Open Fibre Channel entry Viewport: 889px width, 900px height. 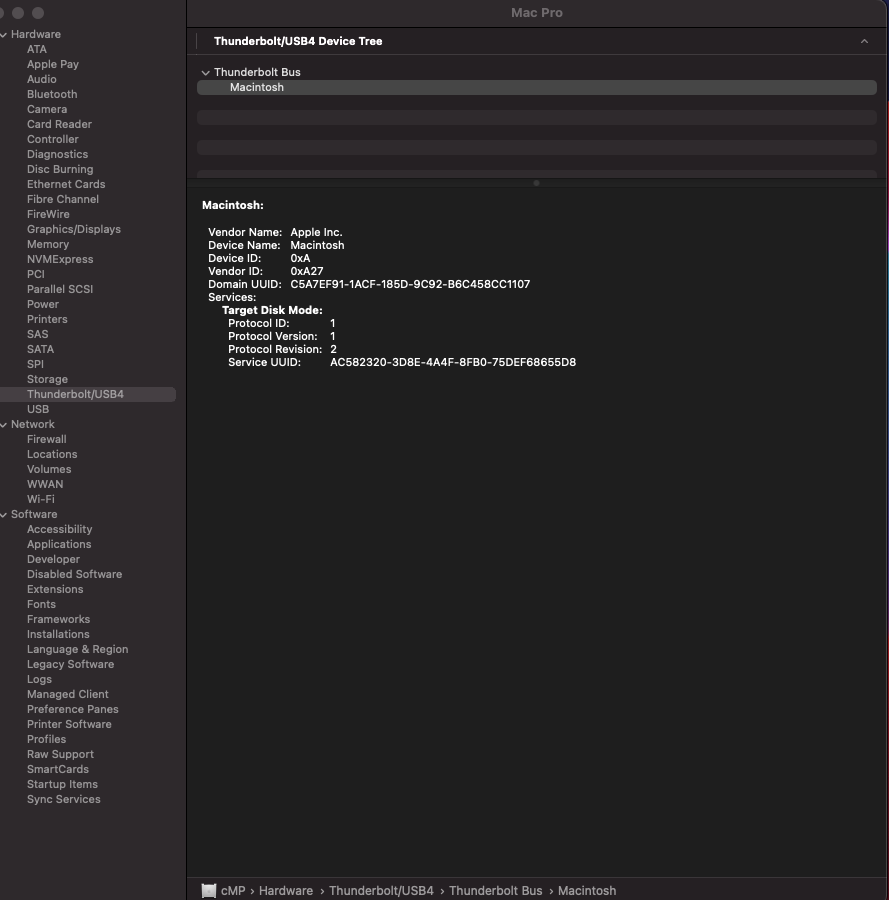(63, 199)
